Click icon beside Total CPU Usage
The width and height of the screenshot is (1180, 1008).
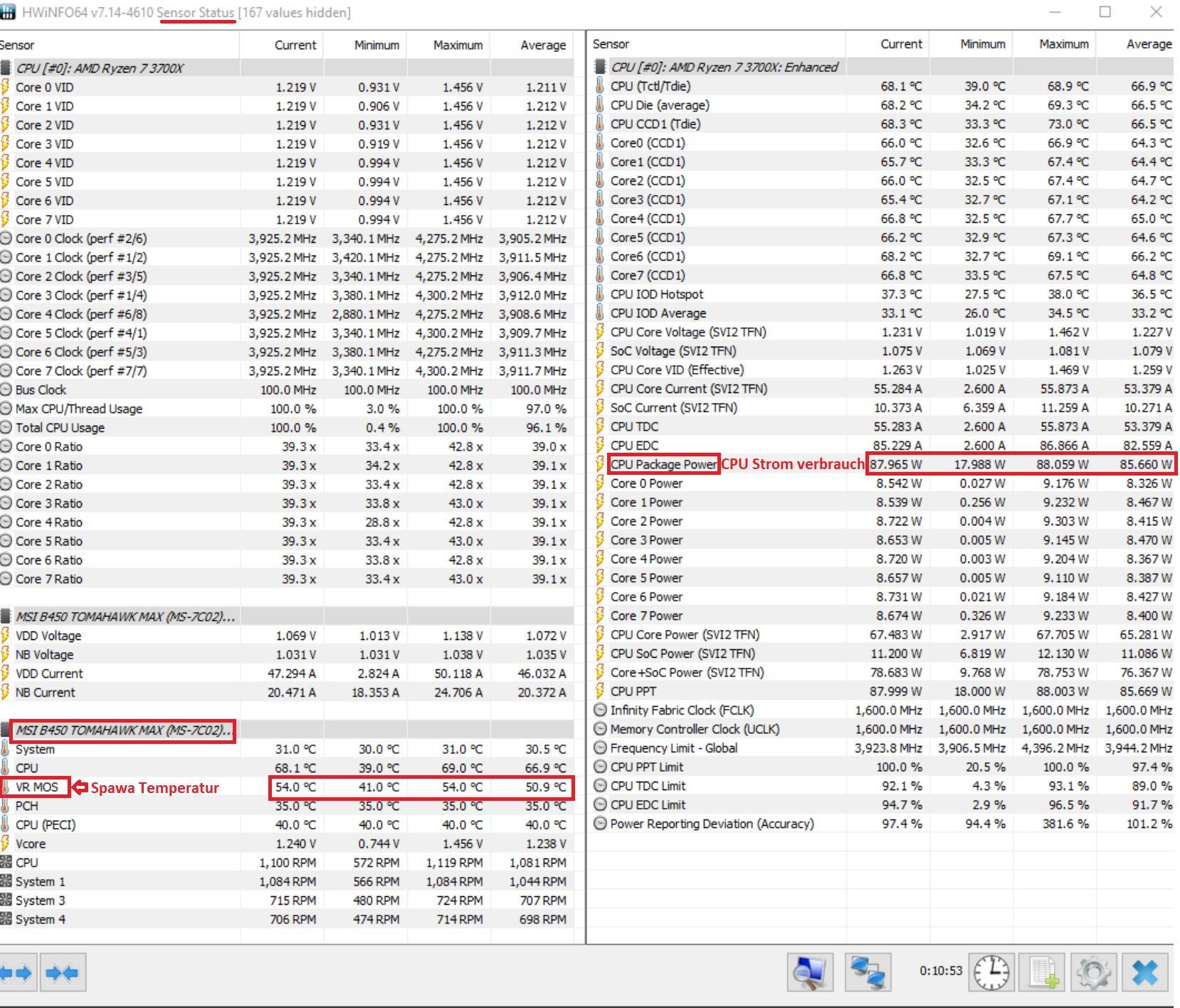click(x=6, y=427)
